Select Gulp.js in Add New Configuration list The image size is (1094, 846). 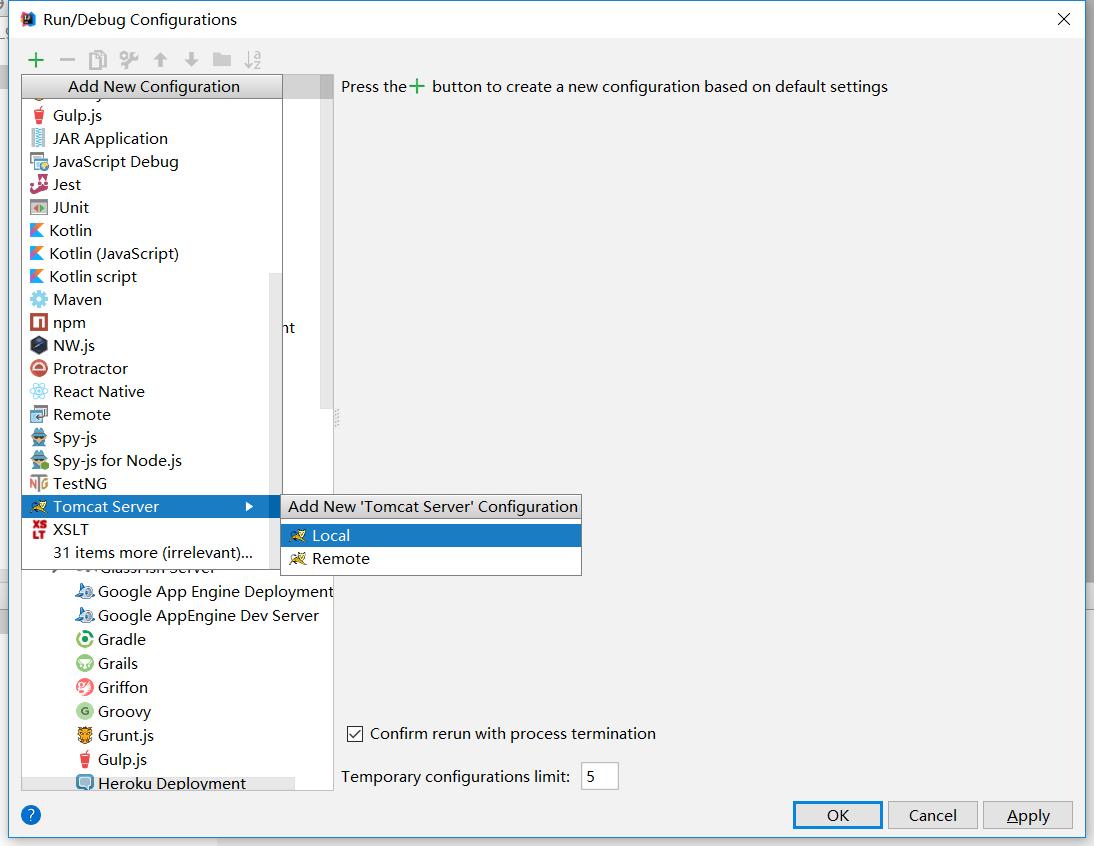click(152, 115)
